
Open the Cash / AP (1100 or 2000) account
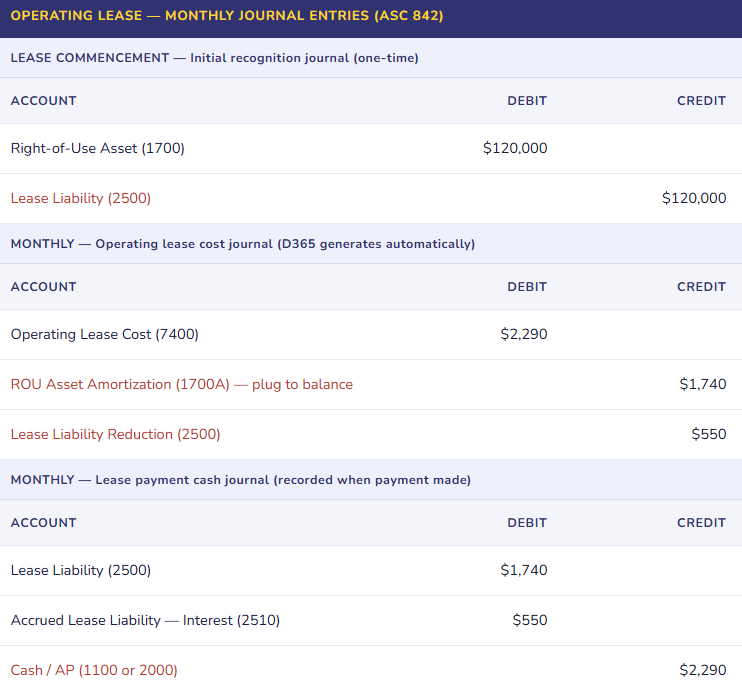pos(94,670)
